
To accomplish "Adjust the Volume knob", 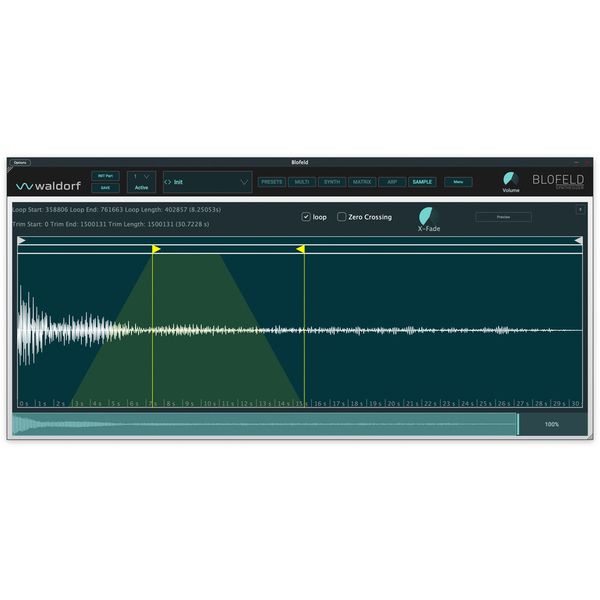I will point(511,179).
